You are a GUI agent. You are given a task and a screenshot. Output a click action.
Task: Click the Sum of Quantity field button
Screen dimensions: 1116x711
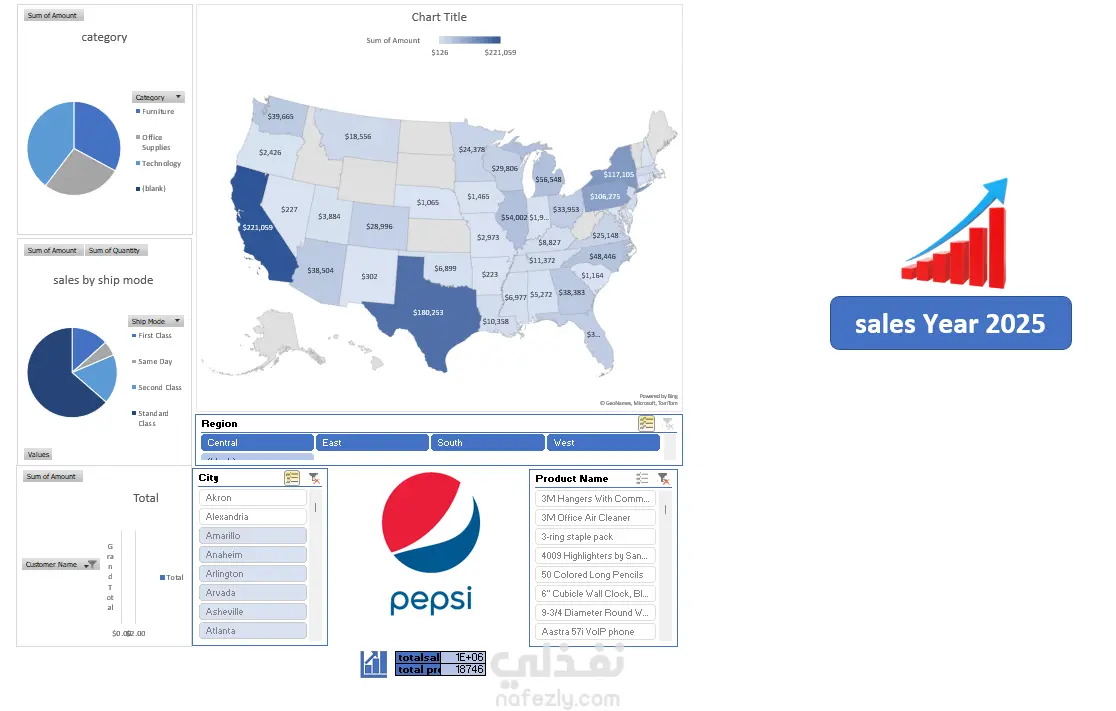(117, 251)
